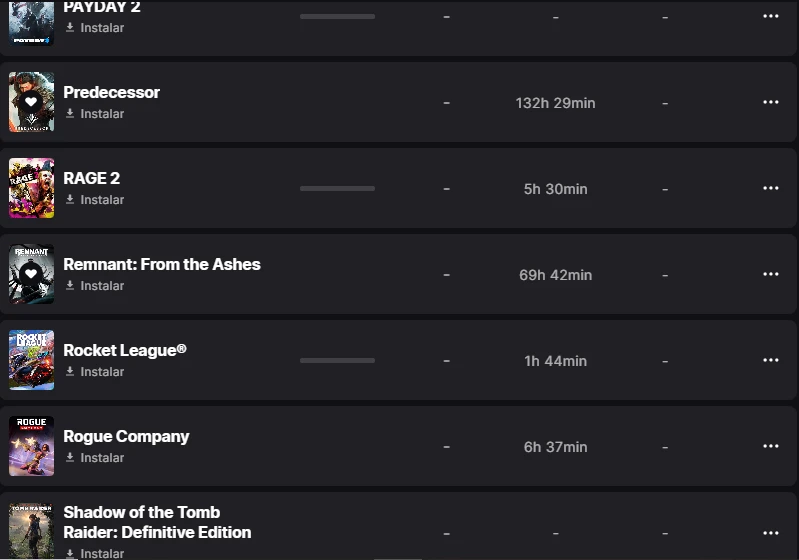Open the three-dots menu for RAGE 2
This screenshot has height=560, width=799.
tap(770, 188)
